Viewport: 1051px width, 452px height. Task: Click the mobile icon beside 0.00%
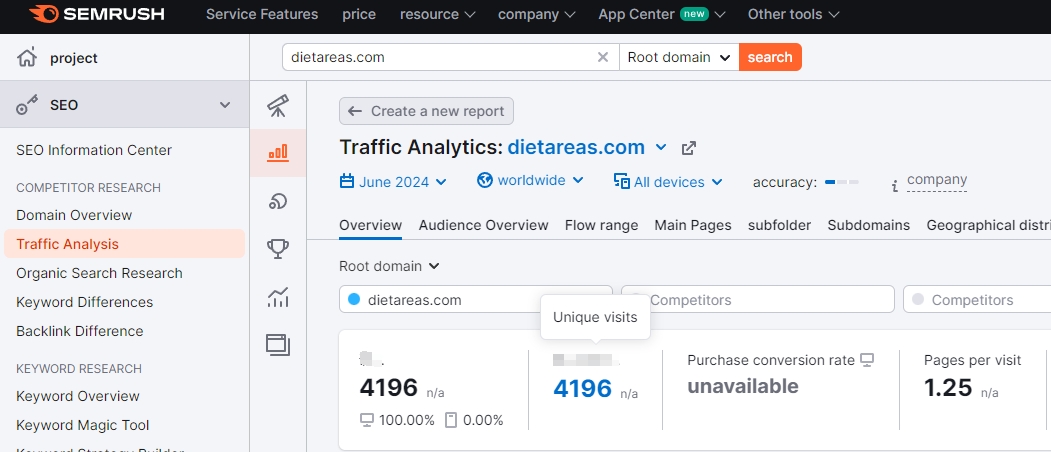[x=451, y=420]
